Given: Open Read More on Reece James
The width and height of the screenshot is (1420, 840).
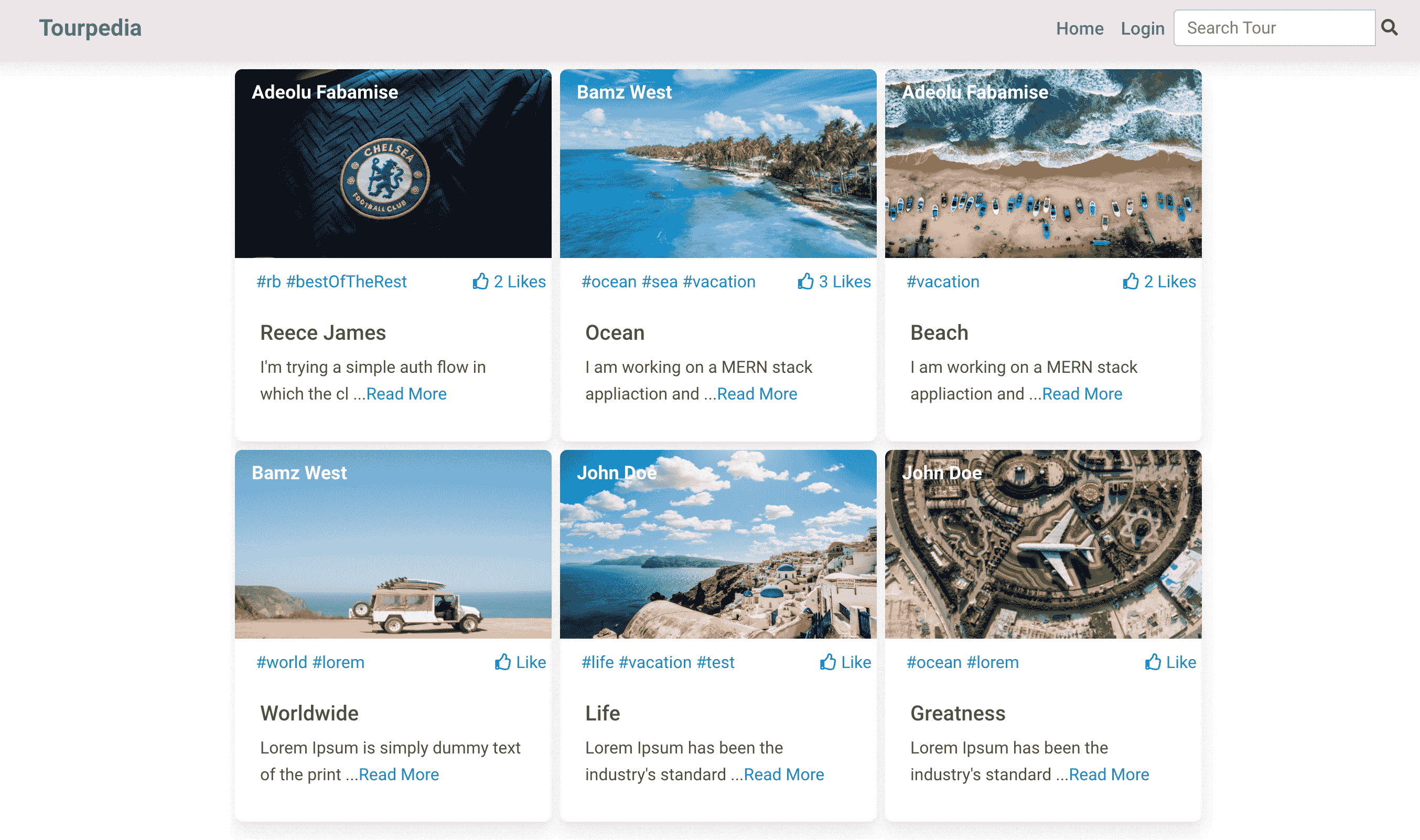Looking at the screenshot, I should pyautogui.click(x=406, y=393).
